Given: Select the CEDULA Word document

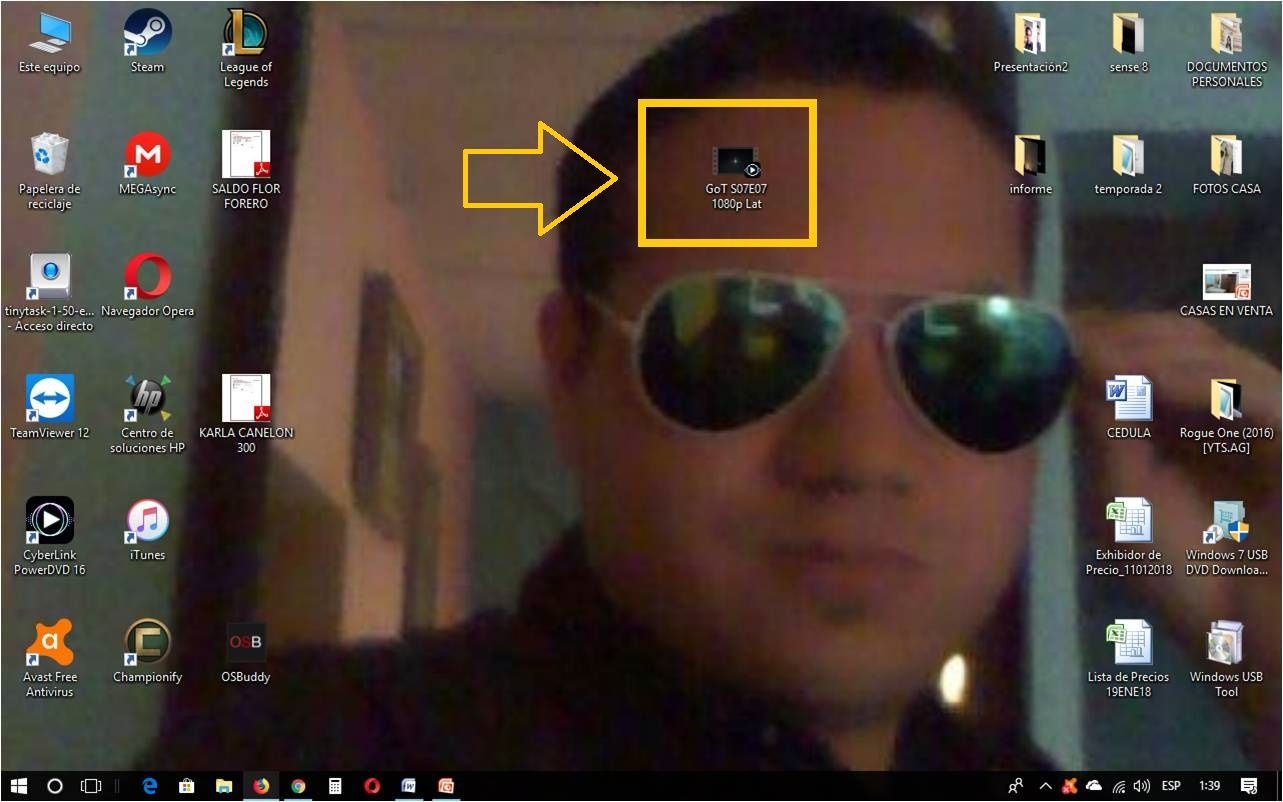Looking at the screenshot, I should (1128, 409).
